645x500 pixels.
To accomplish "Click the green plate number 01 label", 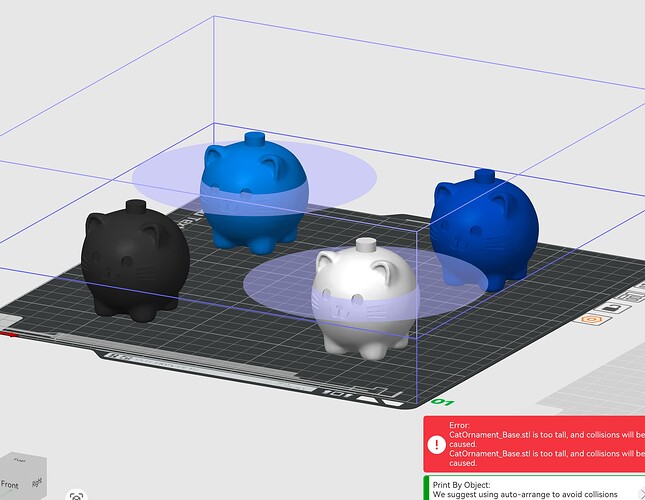I will (x=443, y=402).
